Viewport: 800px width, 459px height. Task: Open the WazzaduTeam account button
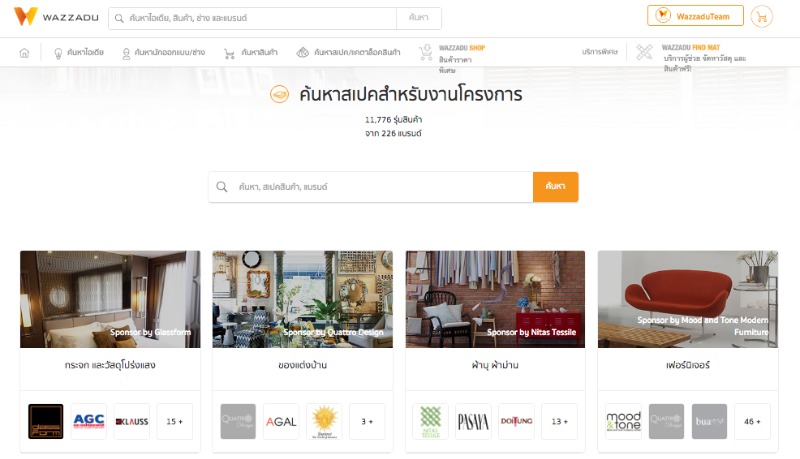[695, 16]
